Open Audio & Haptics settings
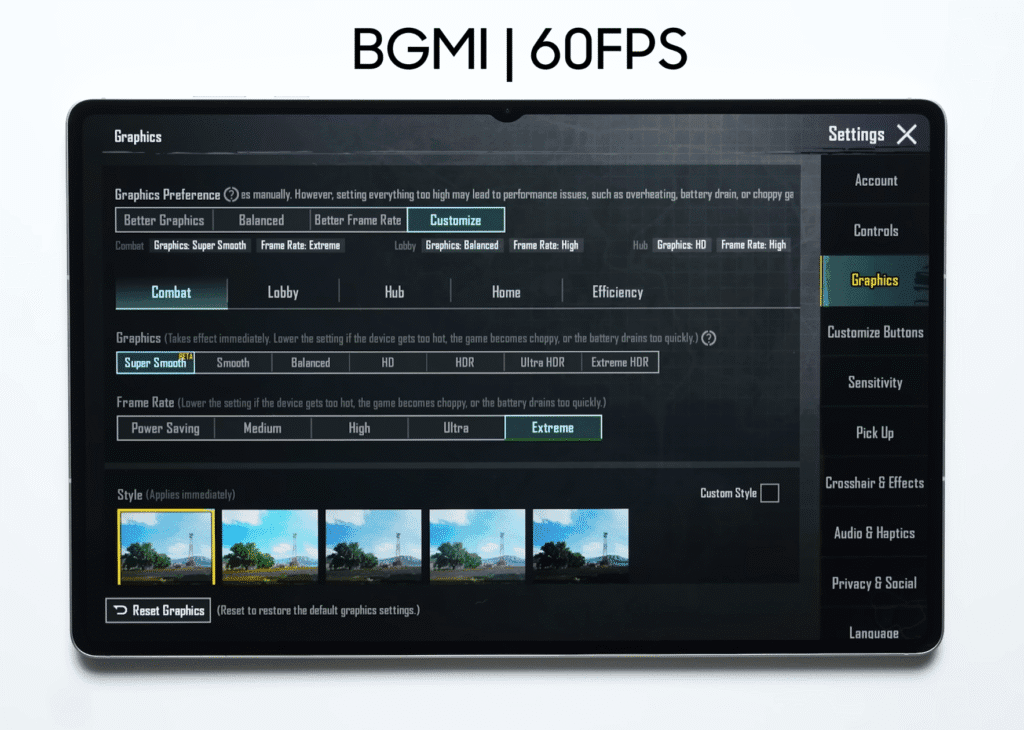The height and width of the screenshot is (730, 1024). [x=875, y=533]
